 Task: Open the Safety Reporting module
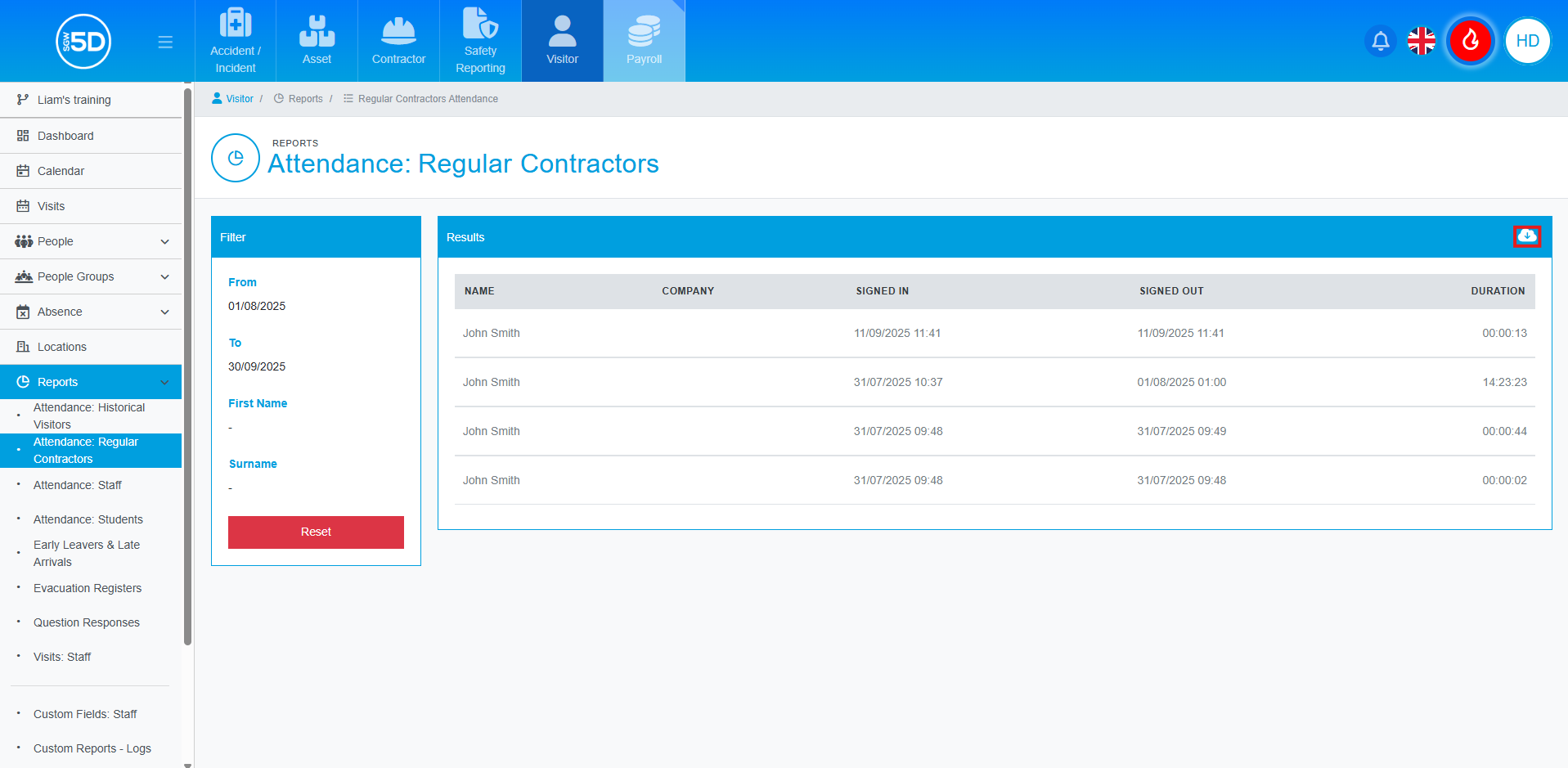(480, 41)
